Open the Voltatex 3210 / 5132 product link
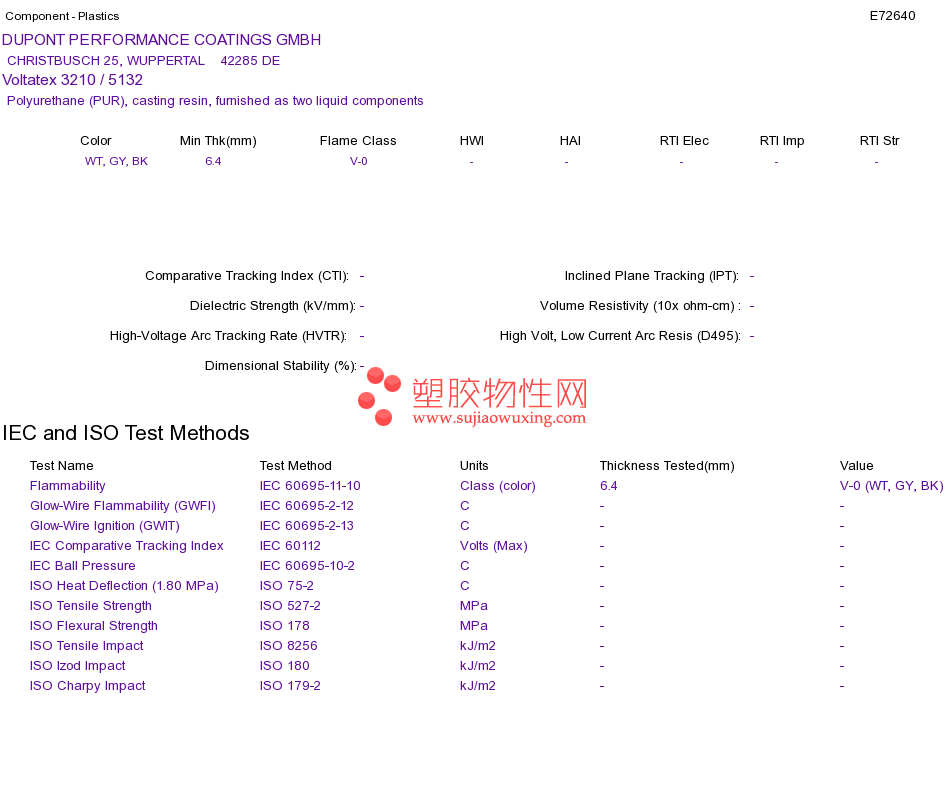 coord(73,80)
